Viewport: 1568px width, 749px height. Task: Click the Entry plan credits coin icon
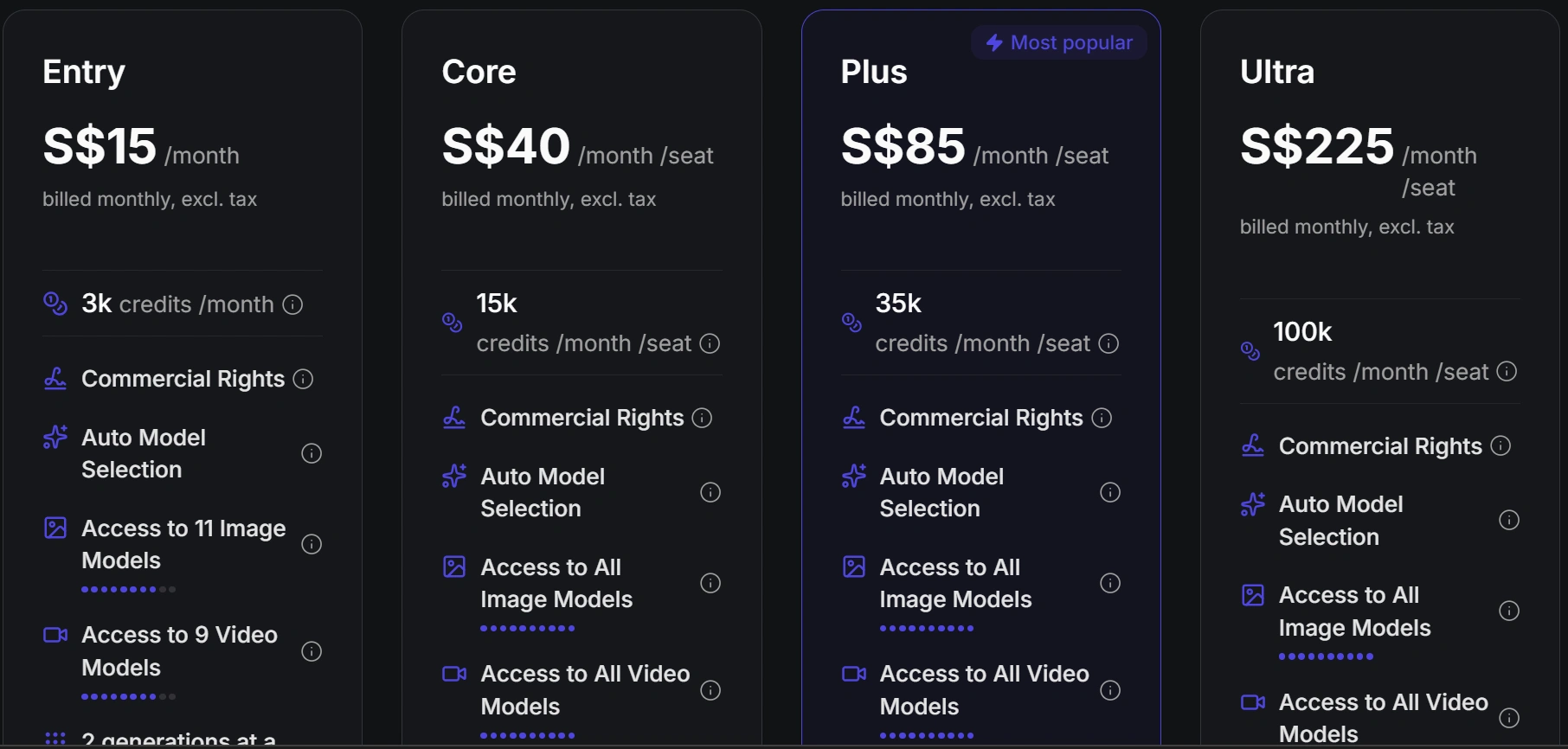[55, 304]
